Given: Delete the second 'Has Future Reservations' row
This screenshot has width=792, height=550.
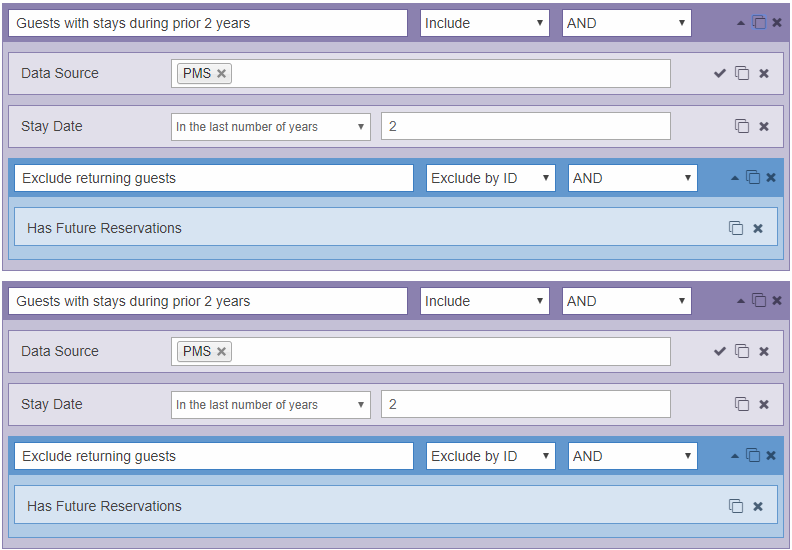Looking at the screenshot, I should coord(758,506).
